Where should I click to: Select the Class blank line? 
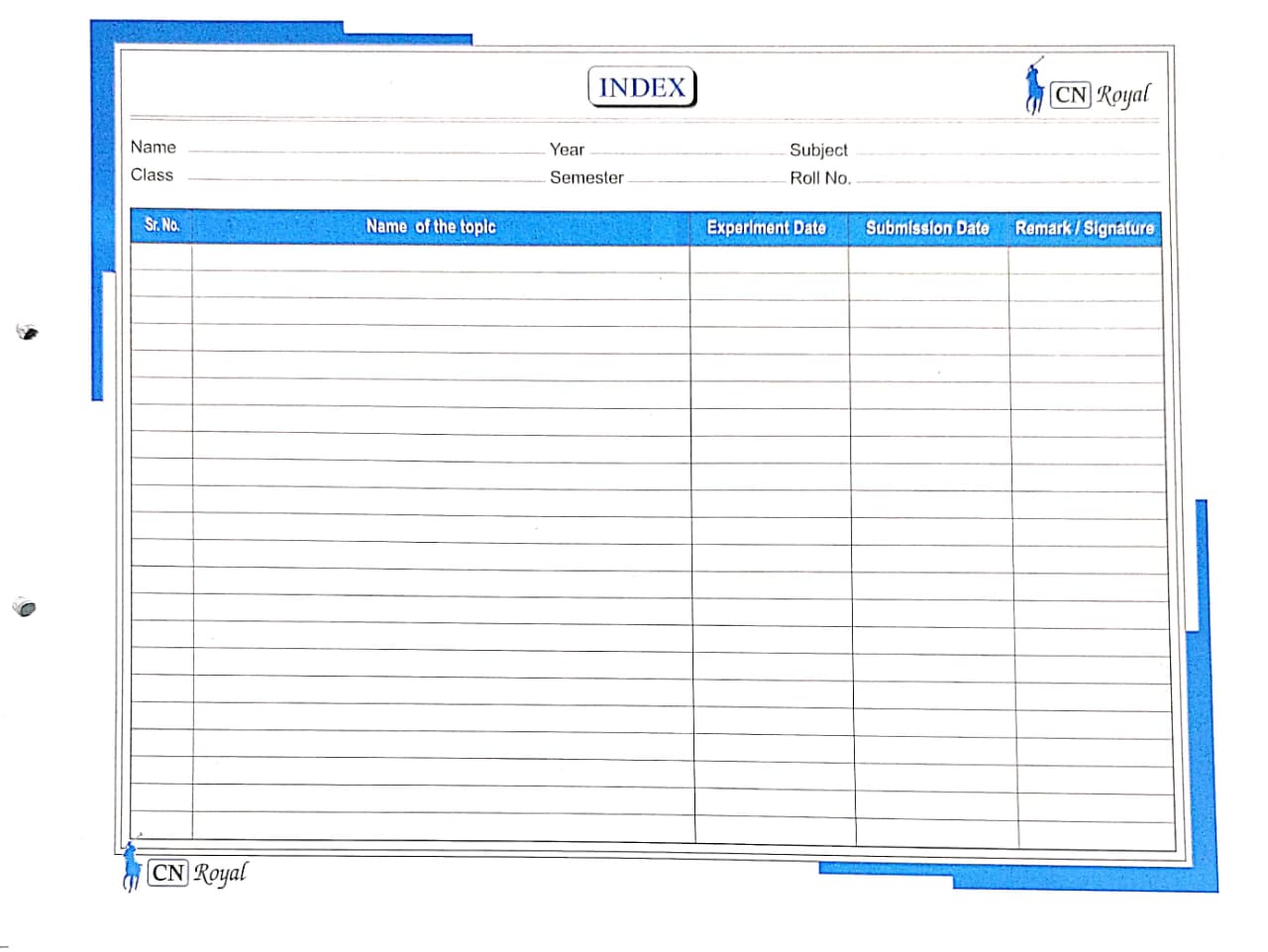coord(365,176)
